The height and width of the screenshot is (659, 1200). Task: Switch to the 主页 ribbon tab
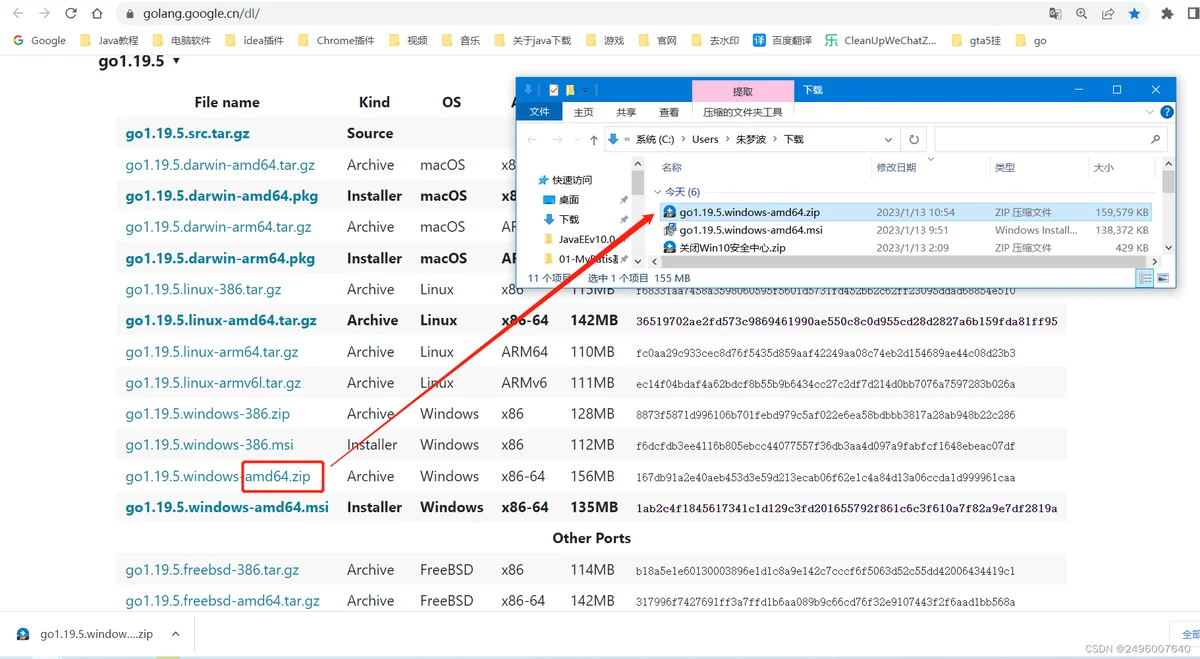[x=583, y=112]
